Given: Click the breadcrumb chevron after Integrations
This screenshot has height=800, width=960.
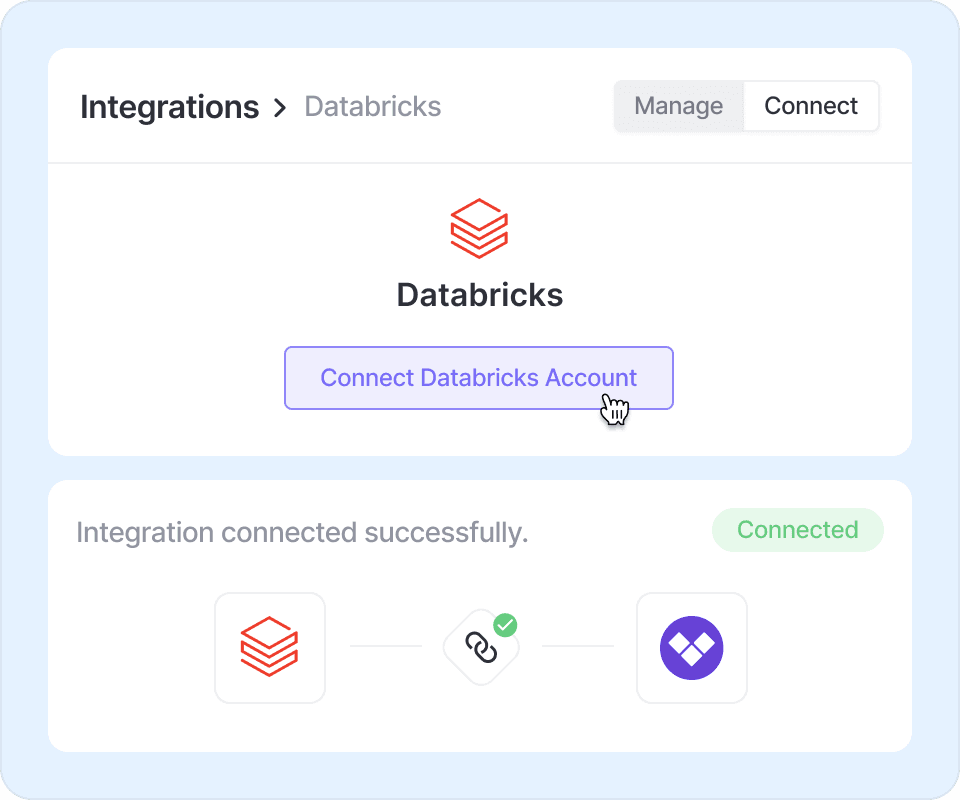Looking at the screenshot, I should click(280, 107).
